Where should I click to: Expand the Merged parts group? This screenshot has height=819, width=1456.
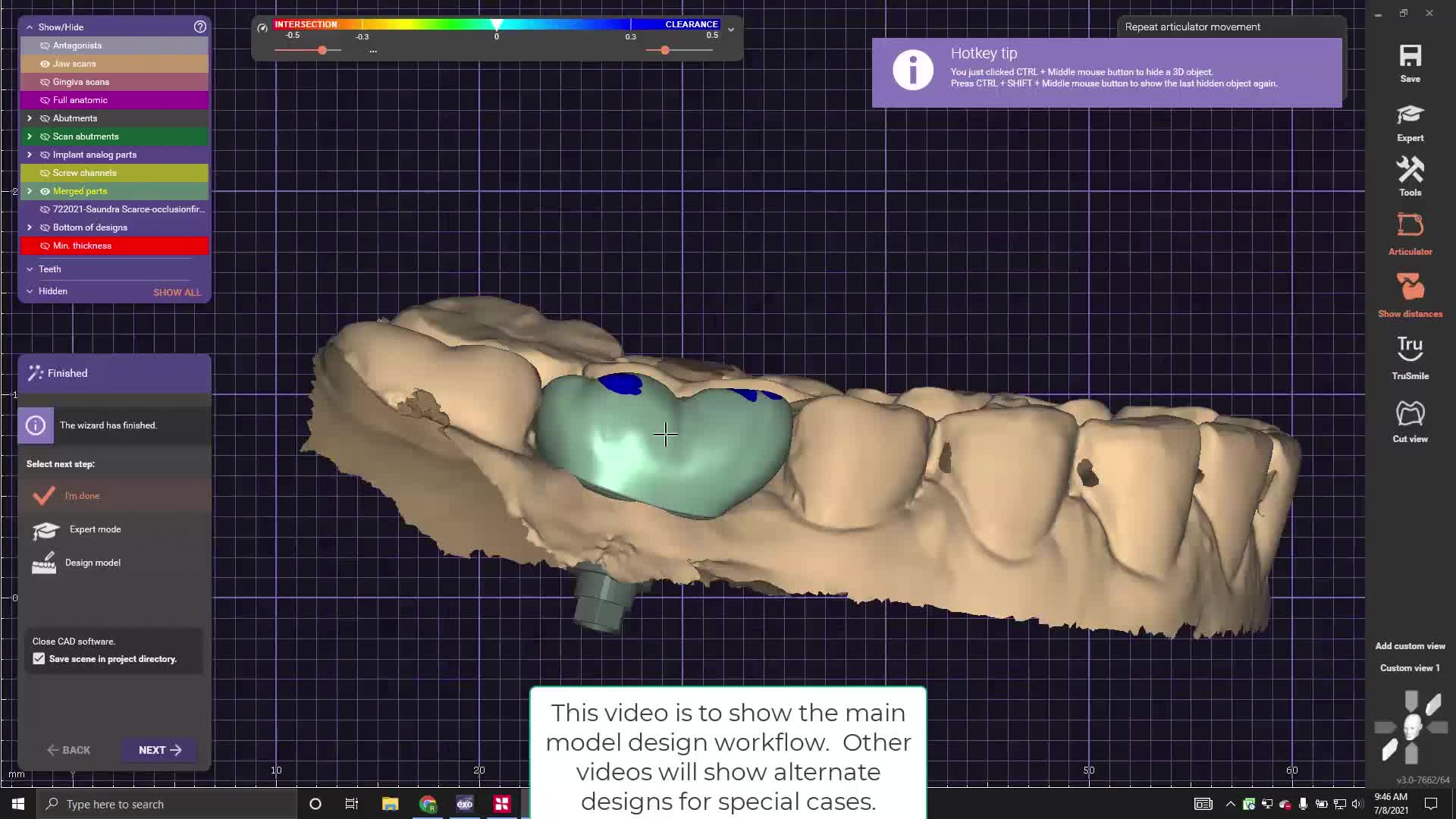pyautogui.click(x=30, y=191)
